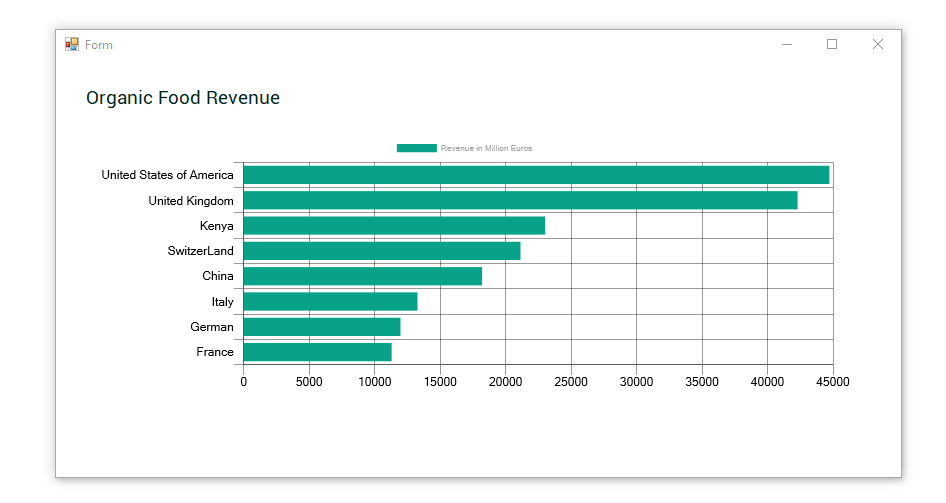Click the Kenya revenue bar
This screenshot has width=946, height=503.
(x=395, y=226)
